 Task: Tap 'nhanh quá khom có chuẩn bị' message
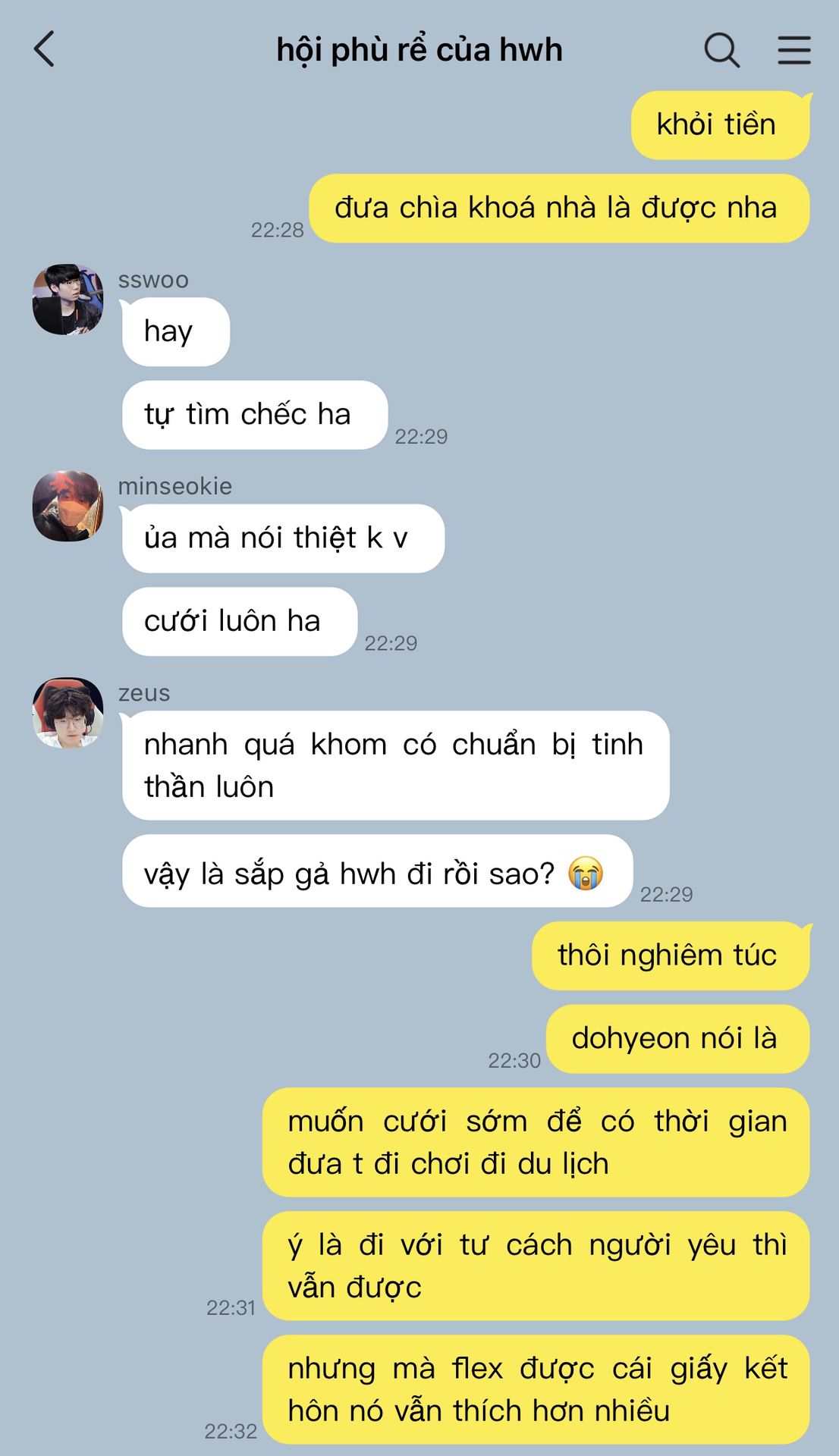pos(395,765)
